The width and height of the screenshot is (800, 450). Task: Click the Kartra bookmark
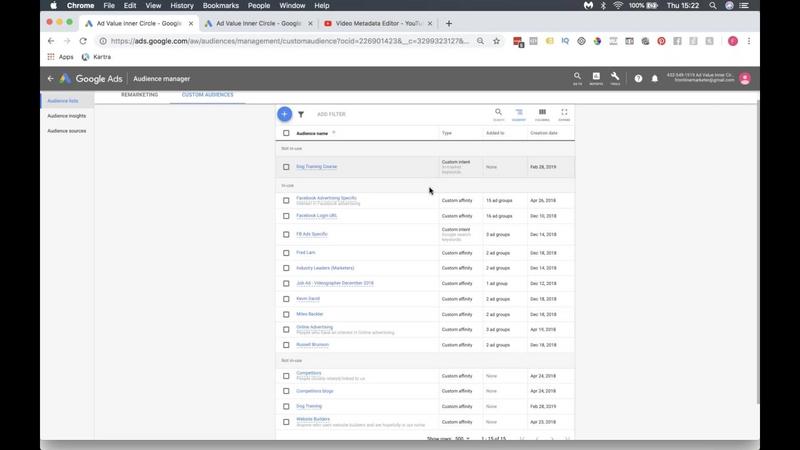coord(96,57)
